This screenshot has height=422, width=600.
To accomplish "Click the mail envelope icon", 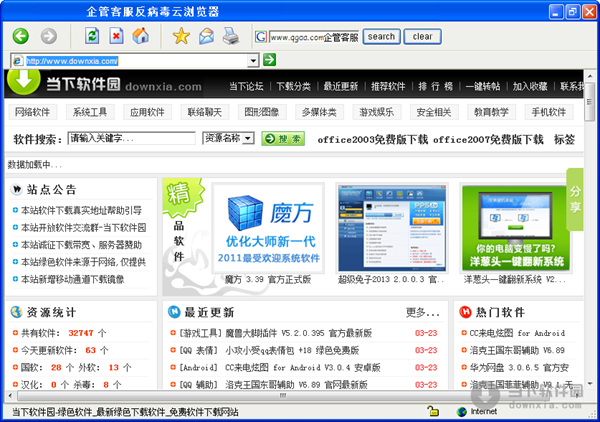I will point(206,36).
